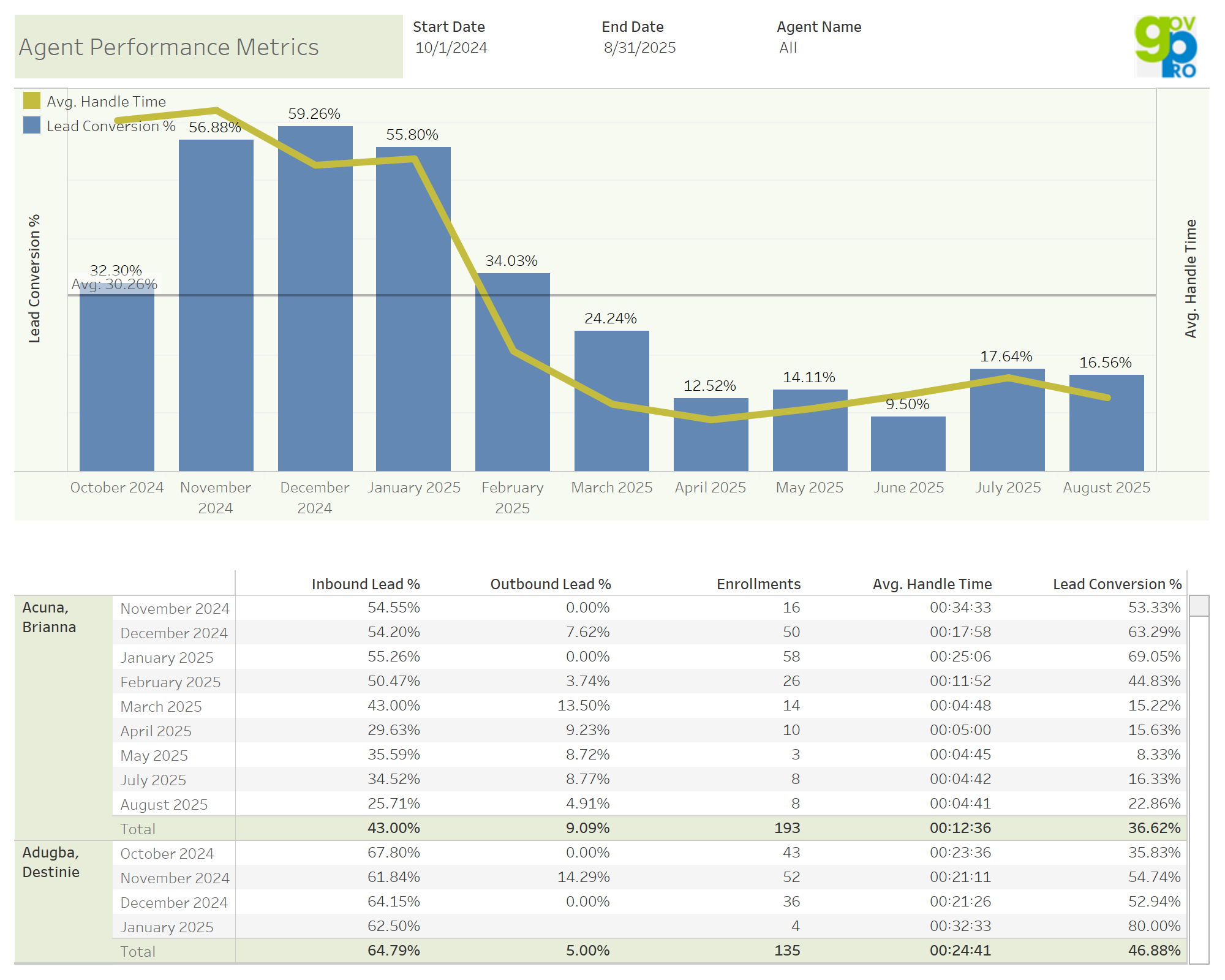1225x980 pixels.
Task: Click the Avg. Handle Time legend swatch
Action: (32, 101)
